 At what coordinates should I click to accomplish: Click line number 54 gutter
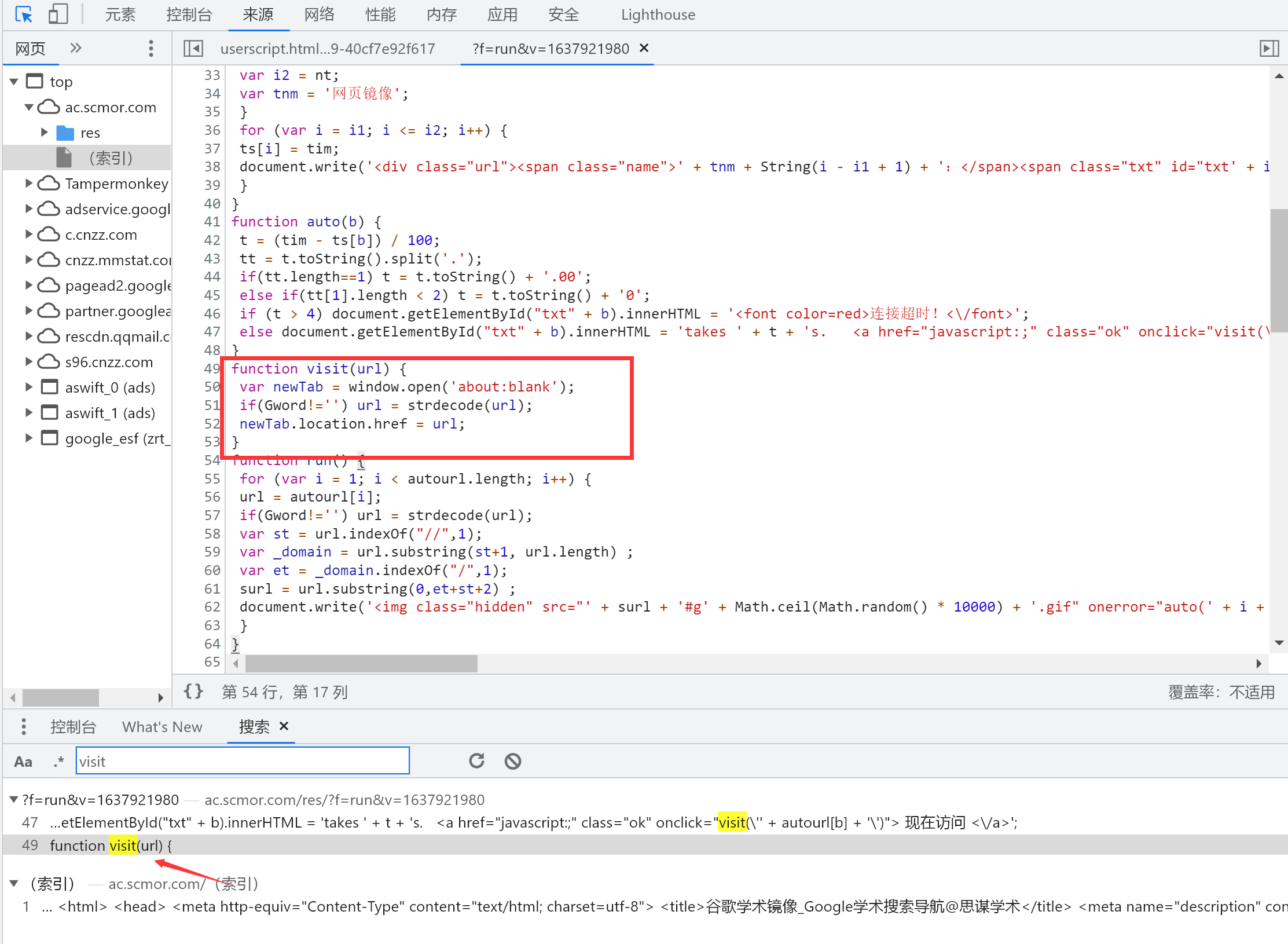coord(212,460)
